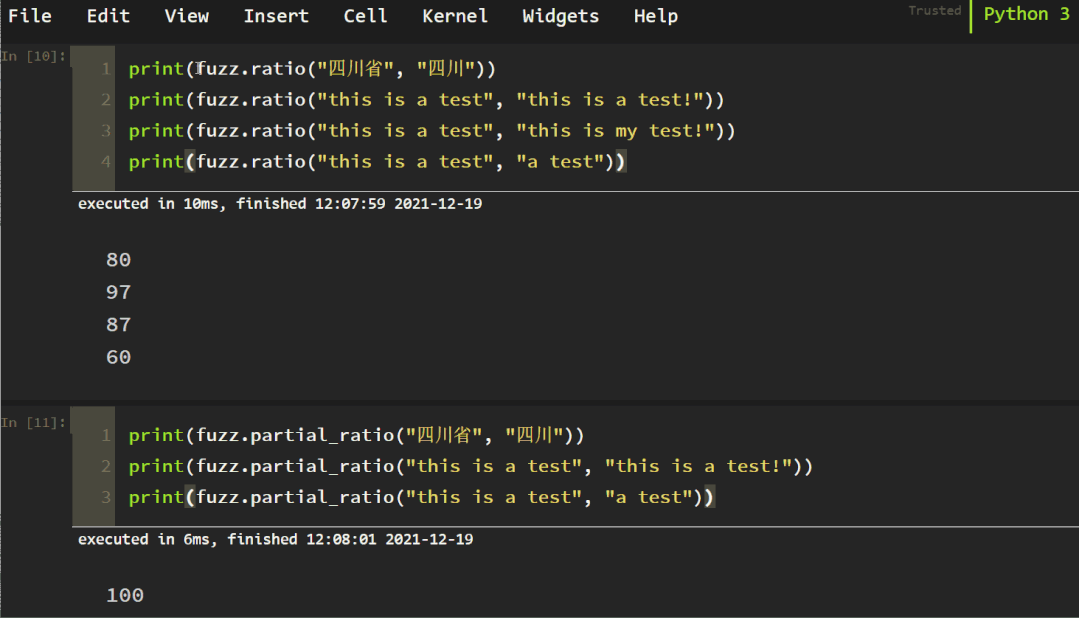Click line number 1 of the first cell
This screenshot has height=618, width=1079.
(105, 68)
